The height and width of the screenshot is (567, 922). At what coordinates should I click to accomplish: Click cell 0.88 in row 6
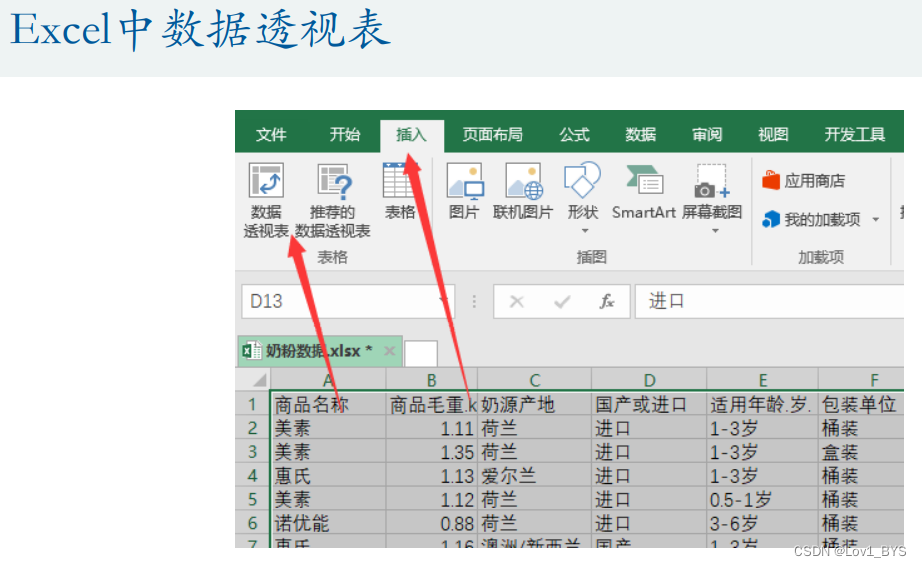click(x=432, y=523)
